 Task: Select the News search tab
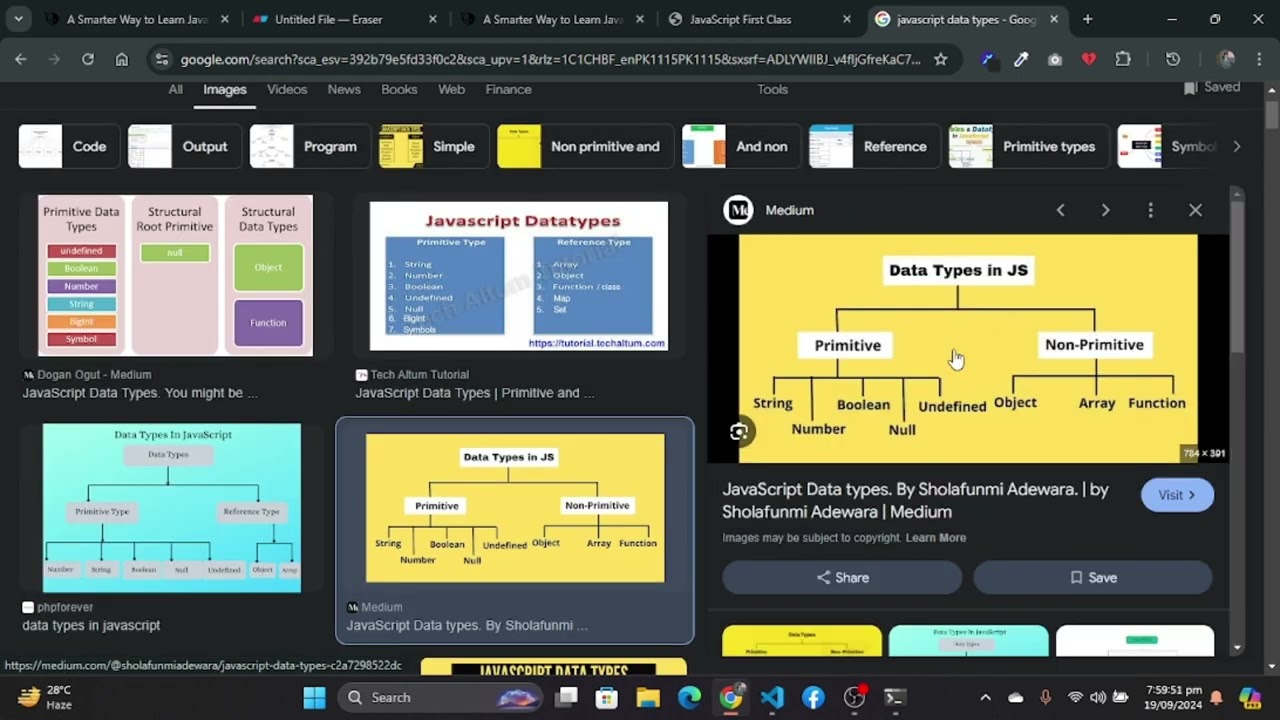point(344,89)
